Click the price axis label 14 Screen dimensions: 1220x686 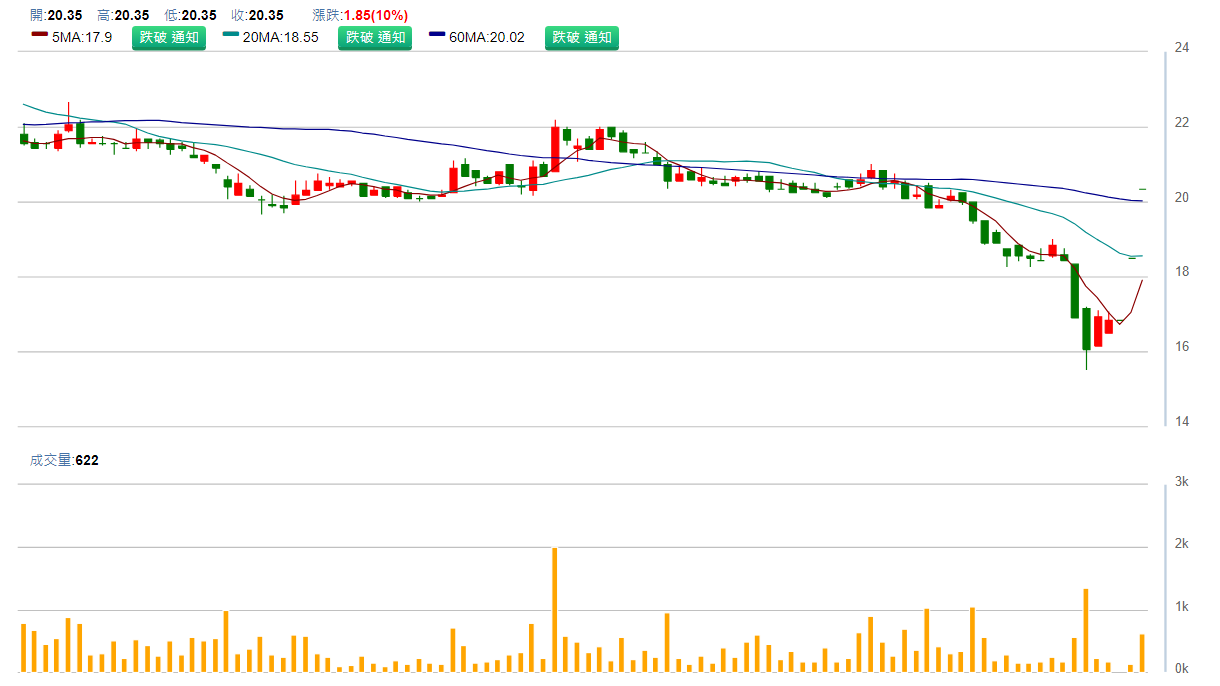tap(1182, 422)
